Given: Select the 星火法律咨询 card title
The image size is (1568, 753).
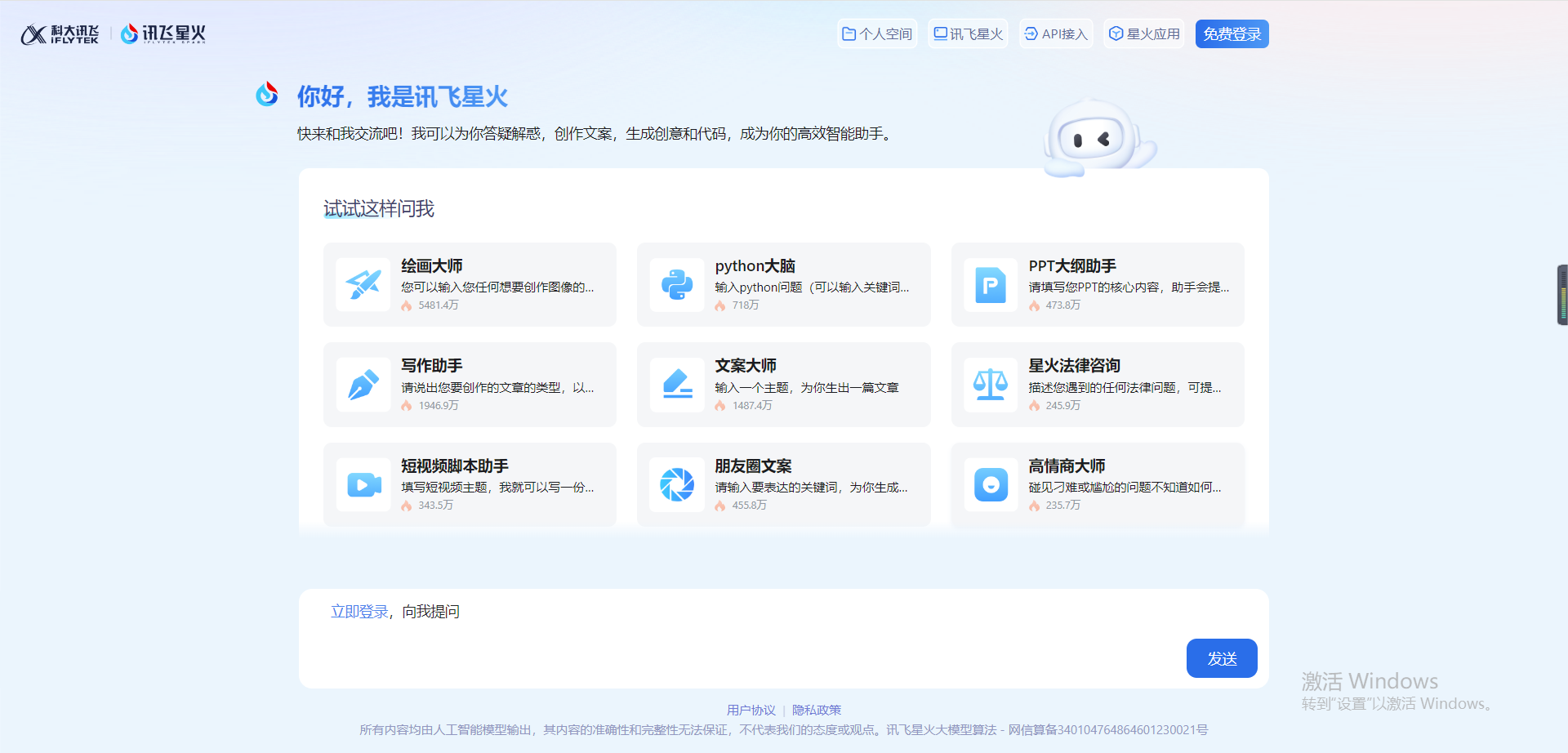Looking at the screenshot, I should pyautogui.click(x=1075, y=366).
